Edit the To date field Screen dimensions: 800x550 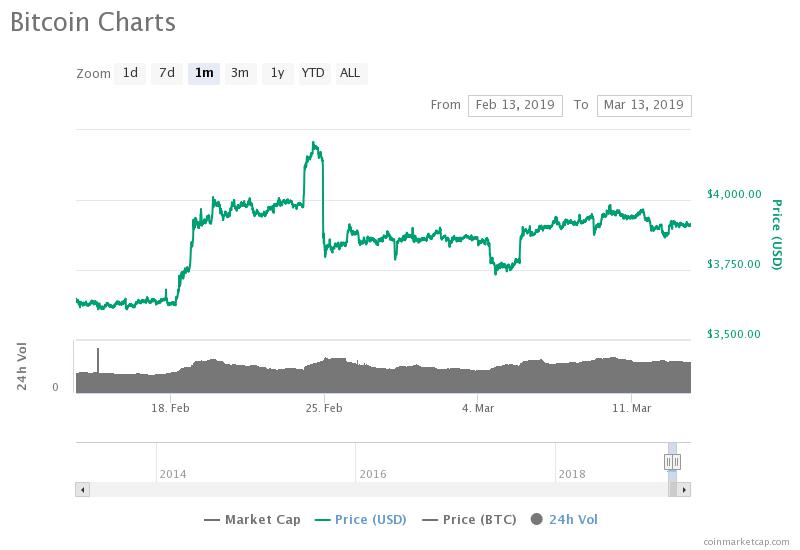coord(643,105)
